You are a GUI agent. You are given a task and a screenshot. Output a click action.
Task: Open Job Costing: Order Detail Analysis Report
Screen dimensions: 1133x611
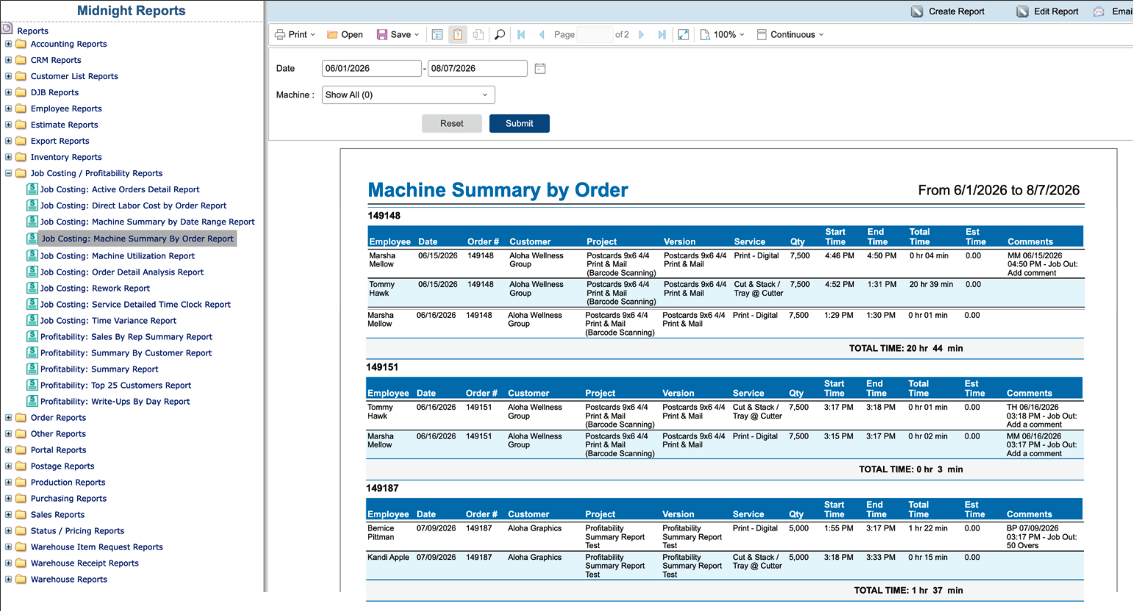121,272
